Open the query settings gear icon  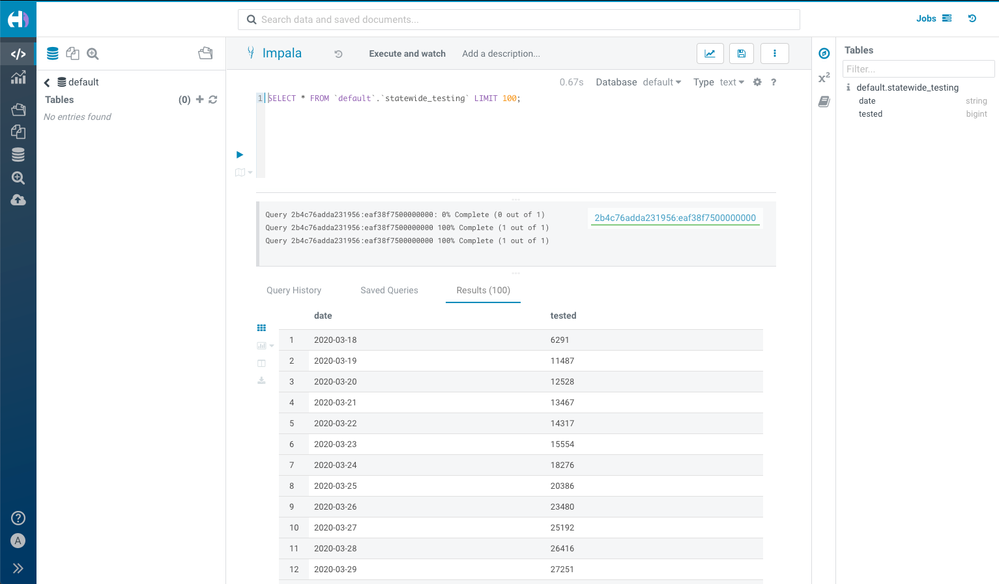[x=757, y=82]
